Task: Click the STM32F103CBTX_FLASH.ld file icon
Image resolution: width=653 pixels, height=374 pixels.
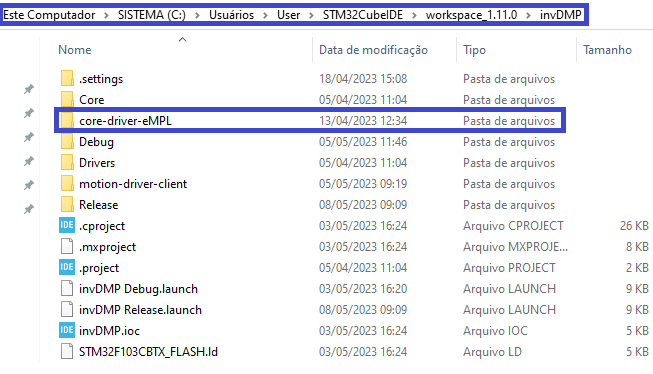Action: (67, 351)
